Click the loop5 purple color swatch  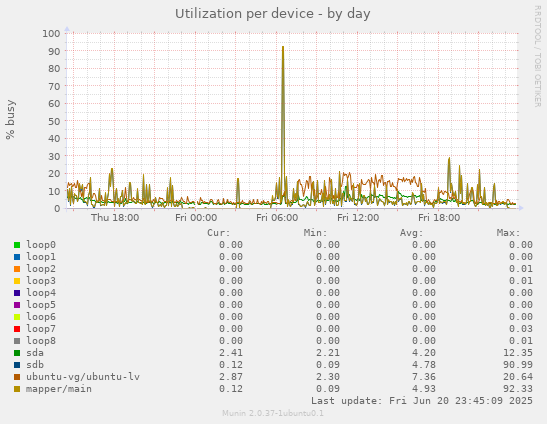click(x=17, y=305)
